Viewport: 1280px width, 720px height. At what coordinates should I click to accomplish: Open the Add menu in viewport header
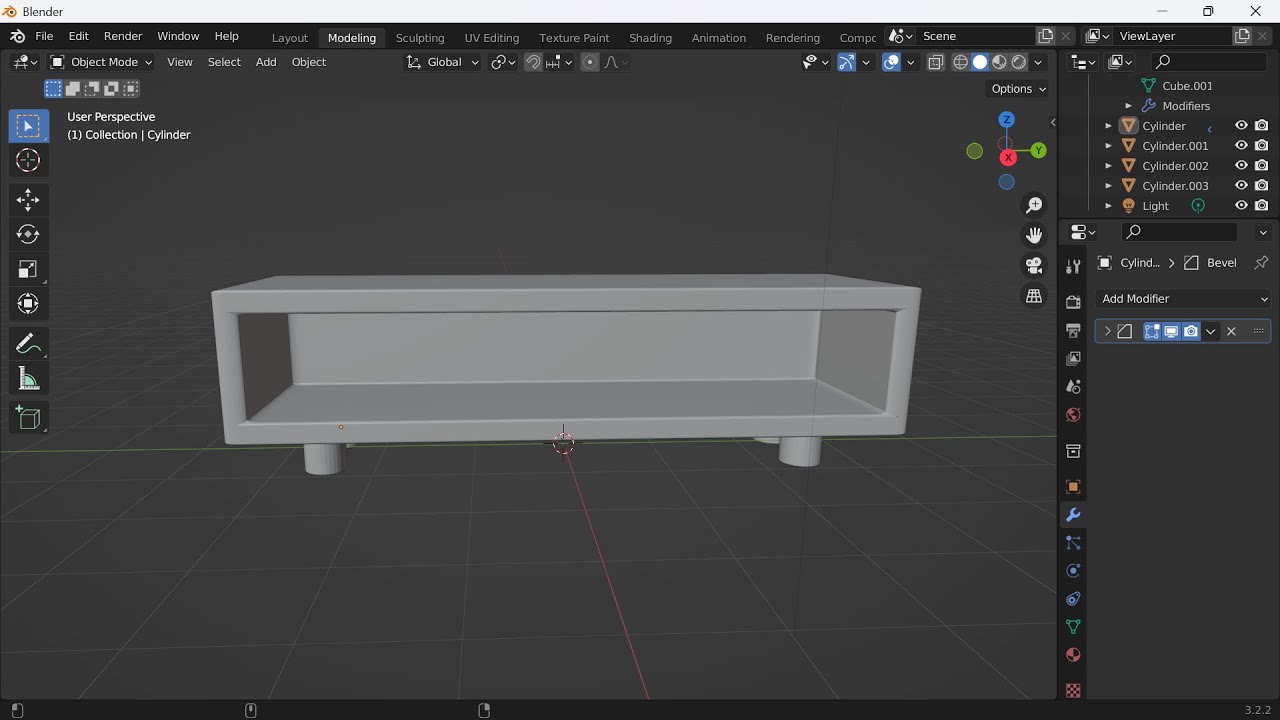point(266,62)
